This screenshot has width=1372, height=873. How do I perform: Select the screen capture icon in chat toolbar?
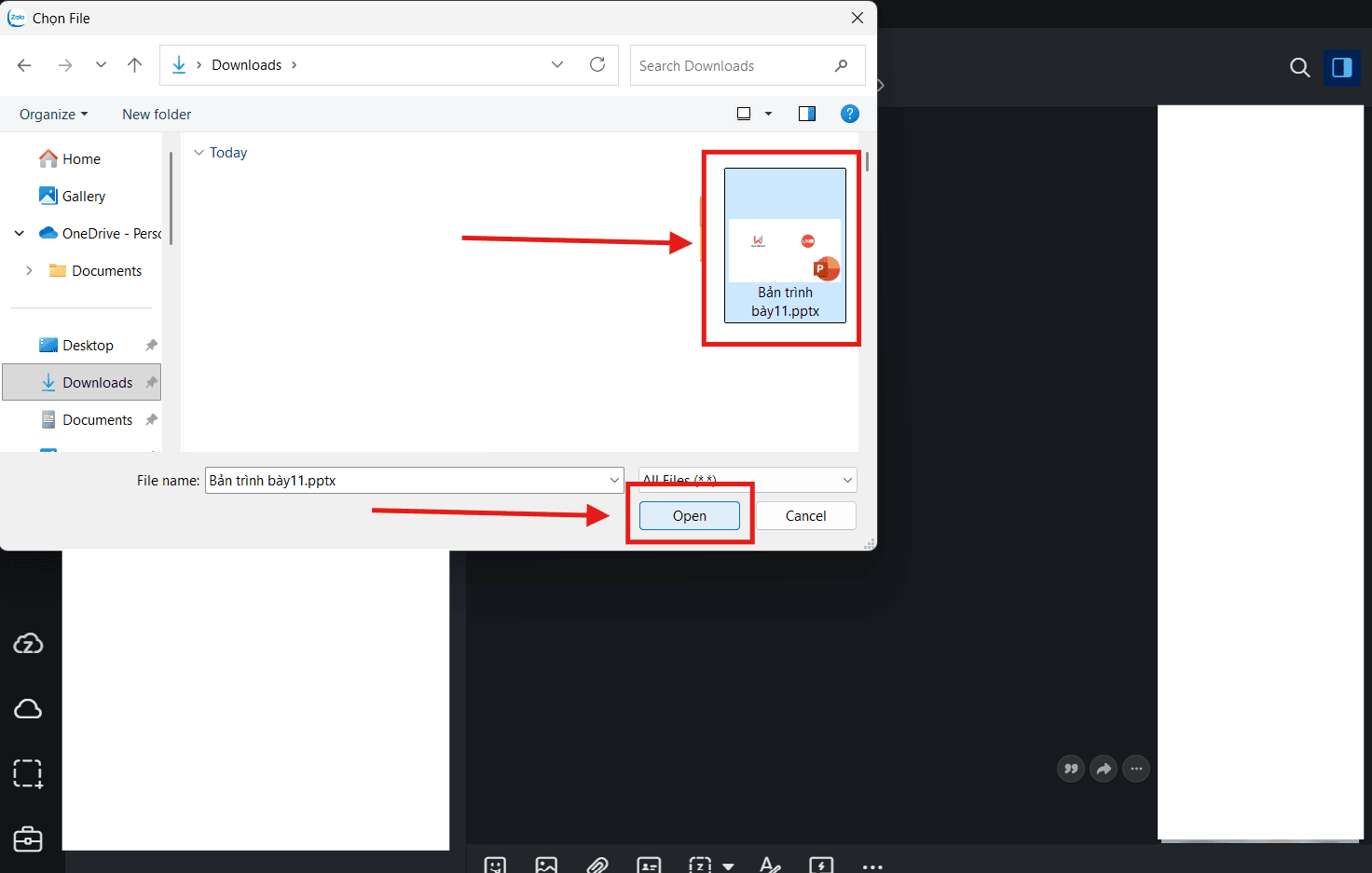click(x=698, y=864)
